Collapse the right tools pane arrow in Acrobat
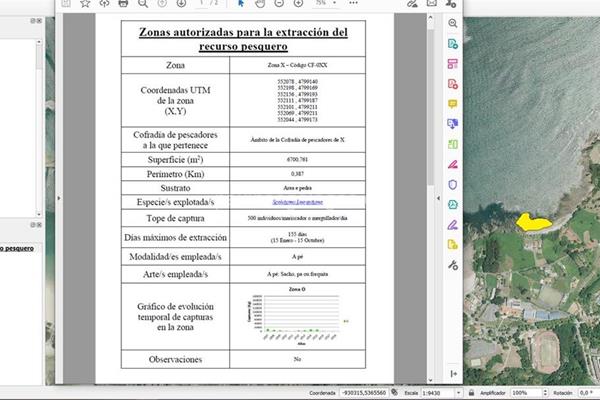This screenshot has height=400, width=600. [x=439, y=198]
